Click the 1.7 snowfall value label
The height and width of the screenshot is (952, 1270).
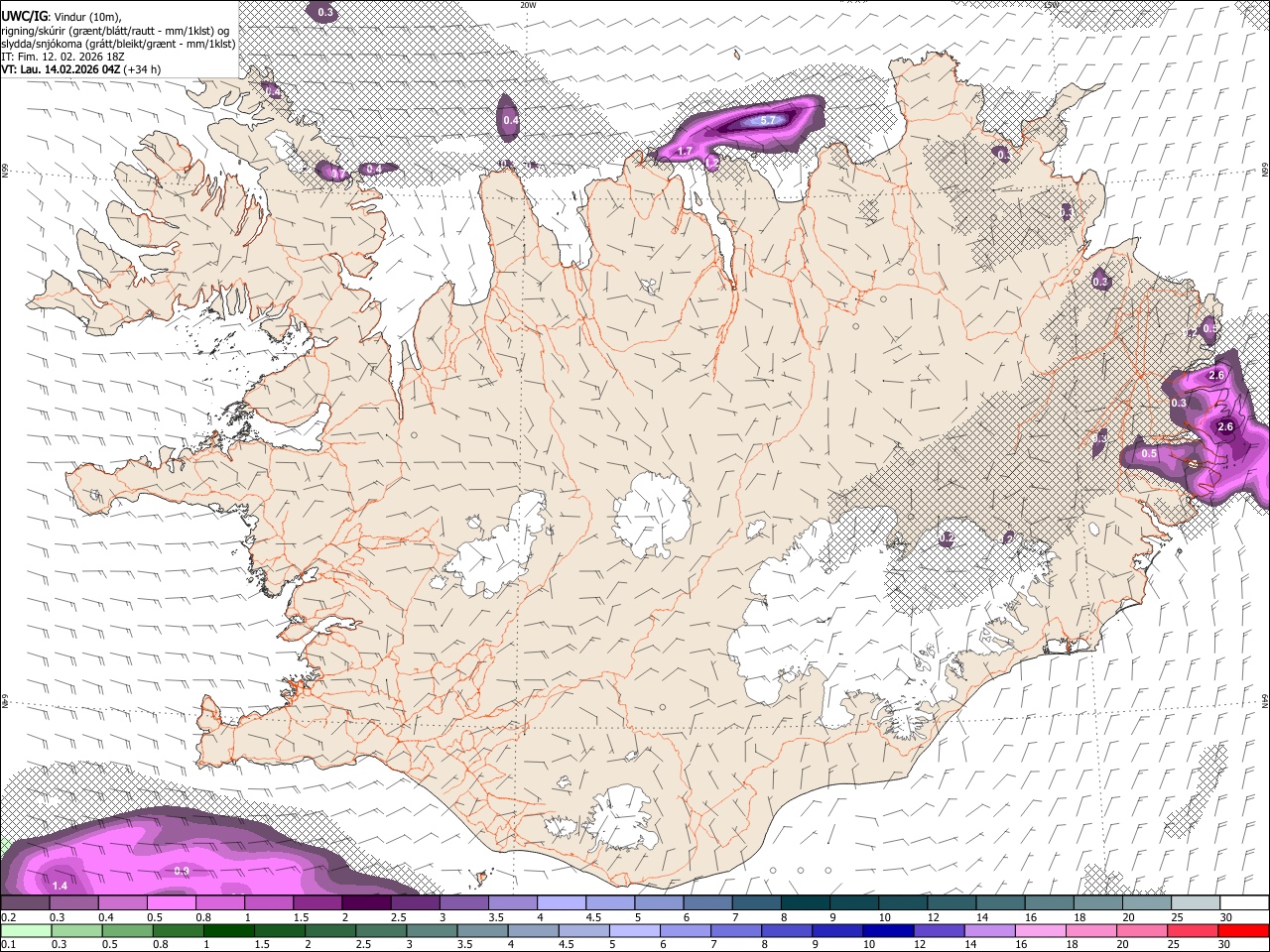point(684,152)
